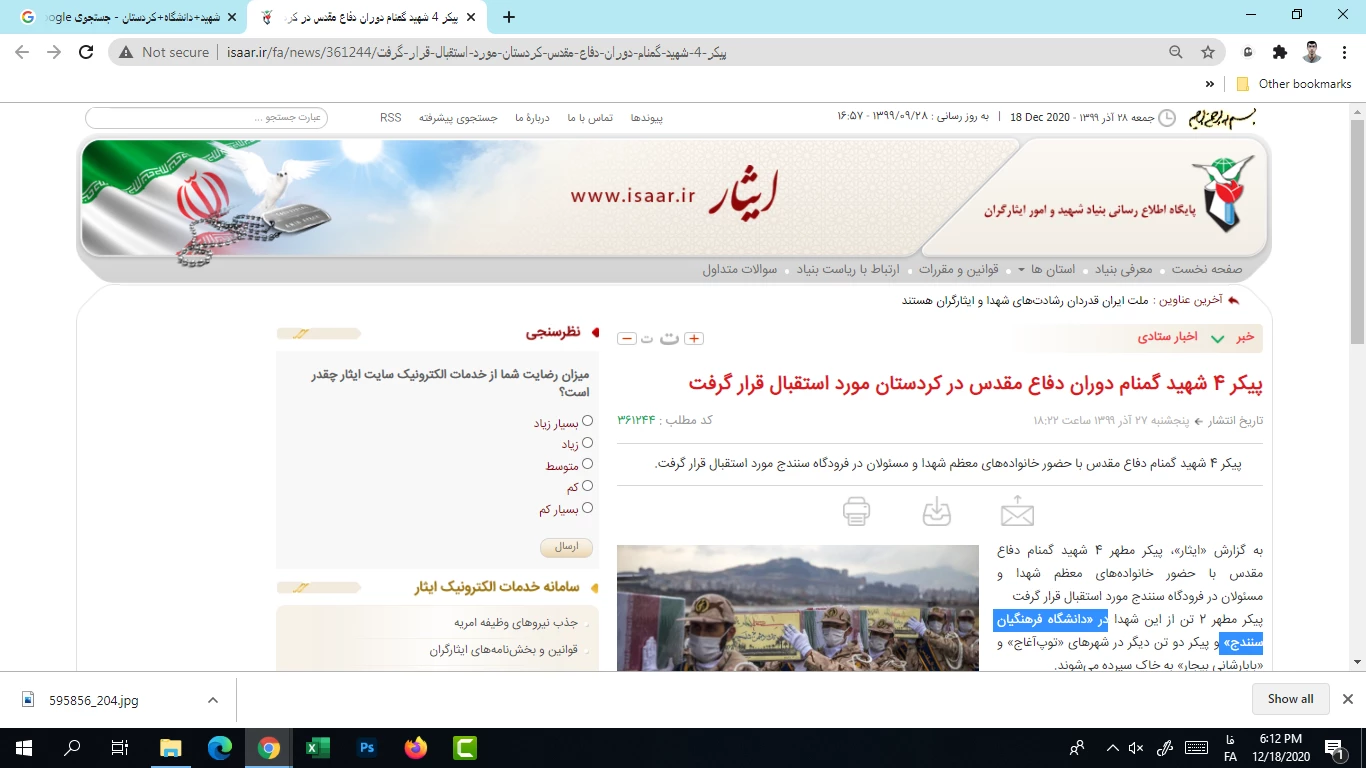This screenshot has height=768, width=1366.
Task: Decrease font size with the minus icon
Action: 627,339
